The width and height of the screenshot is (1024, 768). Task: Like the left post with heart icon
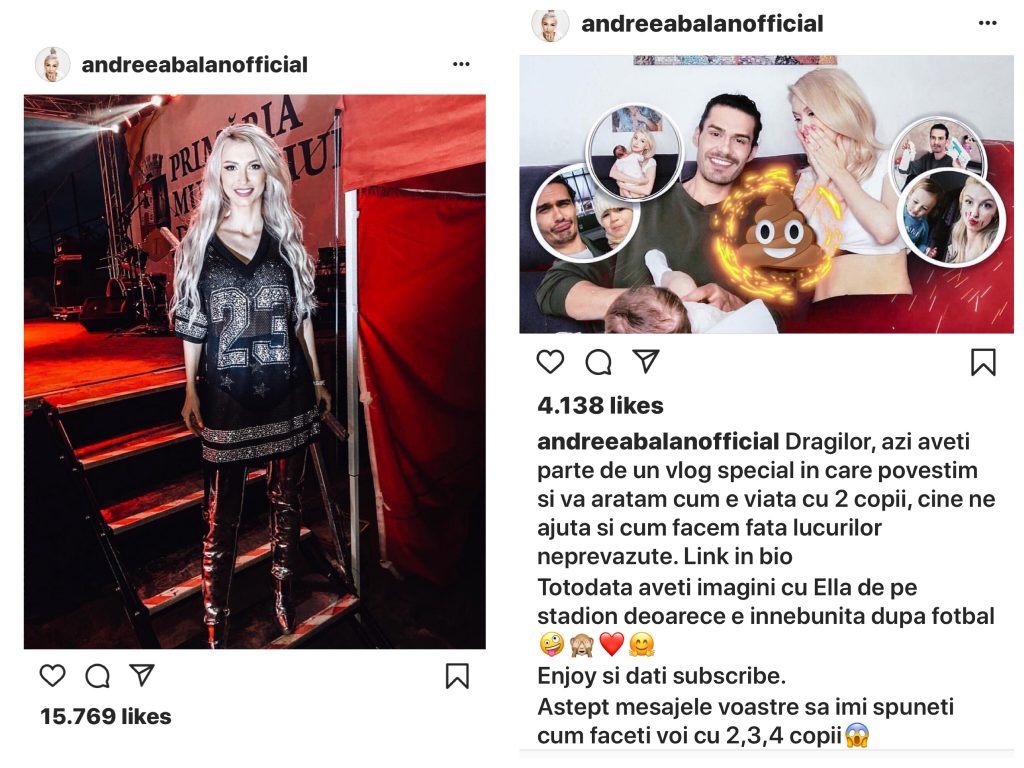tap(53, 675)
